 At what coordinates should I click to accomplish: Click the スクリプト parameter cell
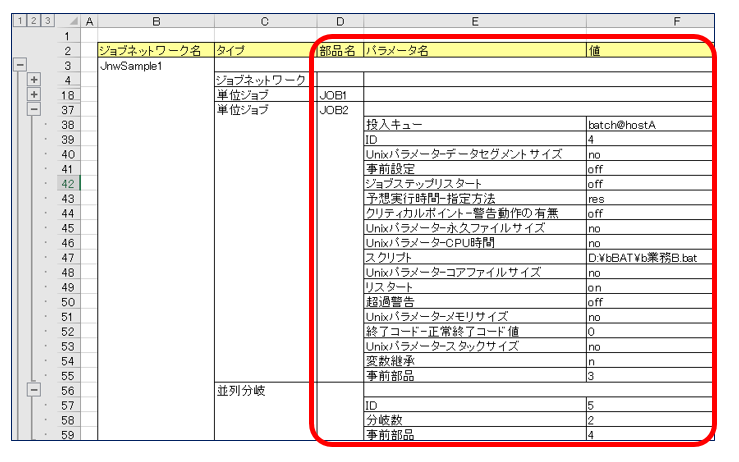pyautogui.click(x=474, y=259)
